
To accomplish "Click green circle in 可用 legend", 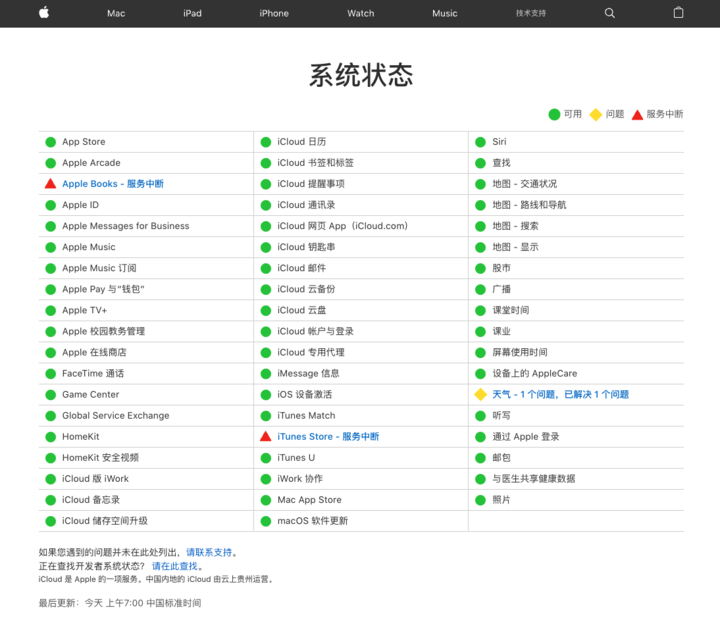I will [554, 114].
